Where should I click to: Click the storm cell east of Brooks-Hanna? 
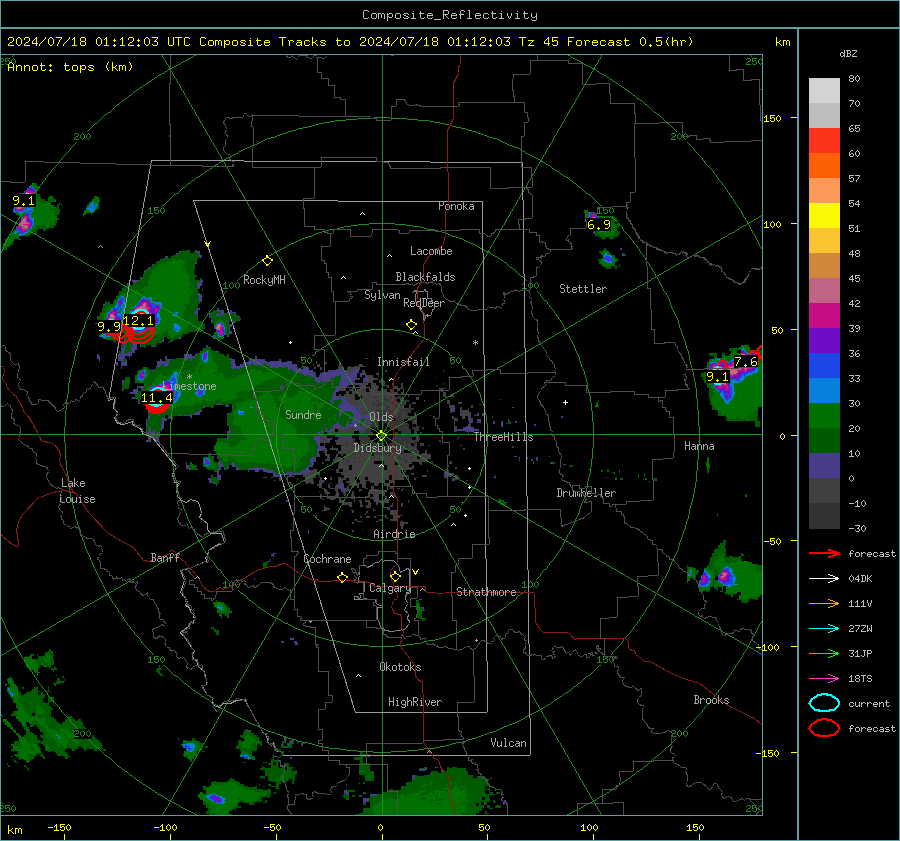724,575
